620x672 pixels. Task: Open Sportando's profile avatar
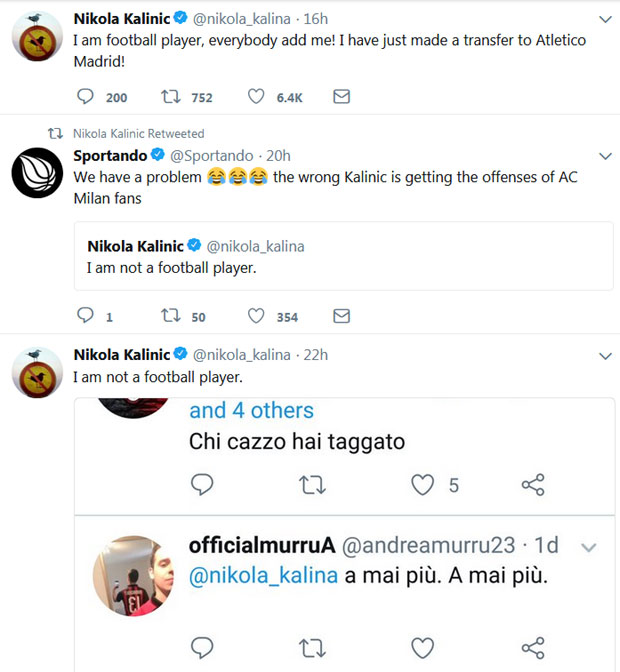38,174
